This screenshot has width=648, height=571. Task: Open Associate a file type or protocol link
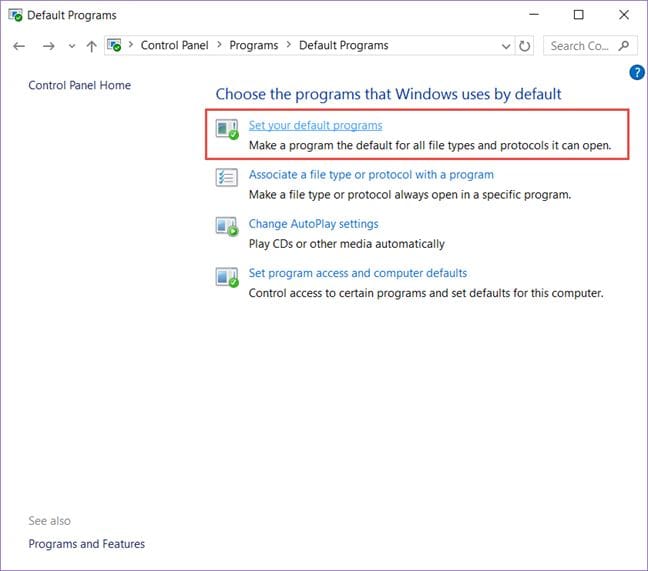(x=371, y=174)
